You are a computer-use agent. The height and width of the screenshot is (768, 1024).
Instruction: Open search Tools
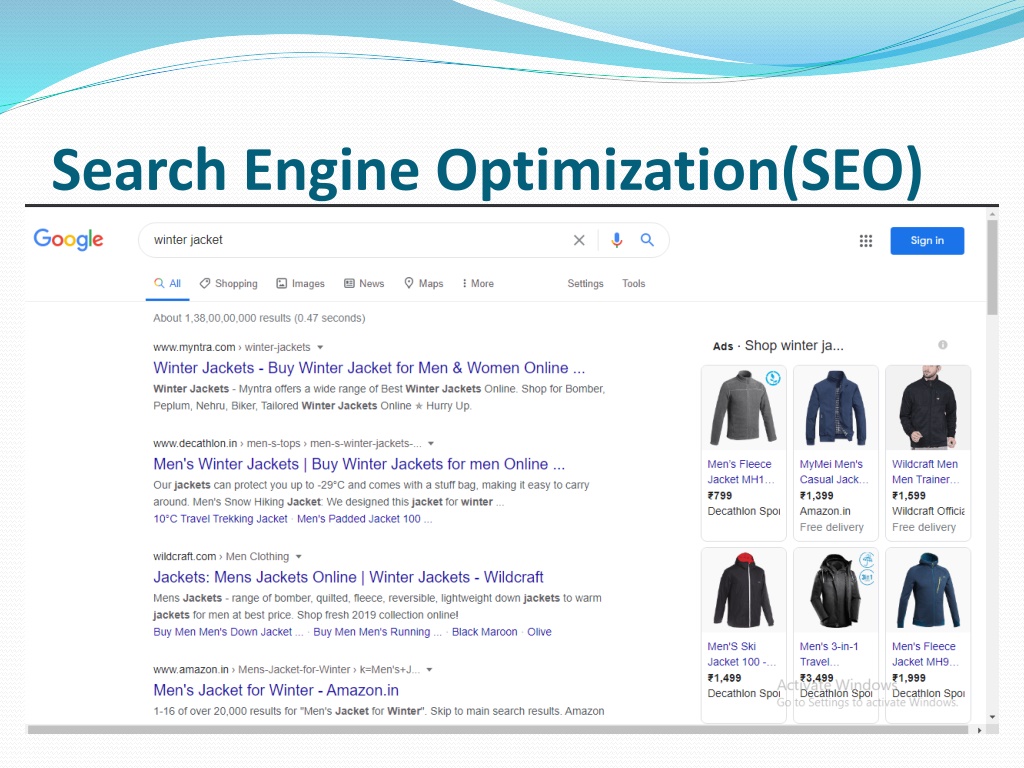pyautogui.click(x=633, y=283)
